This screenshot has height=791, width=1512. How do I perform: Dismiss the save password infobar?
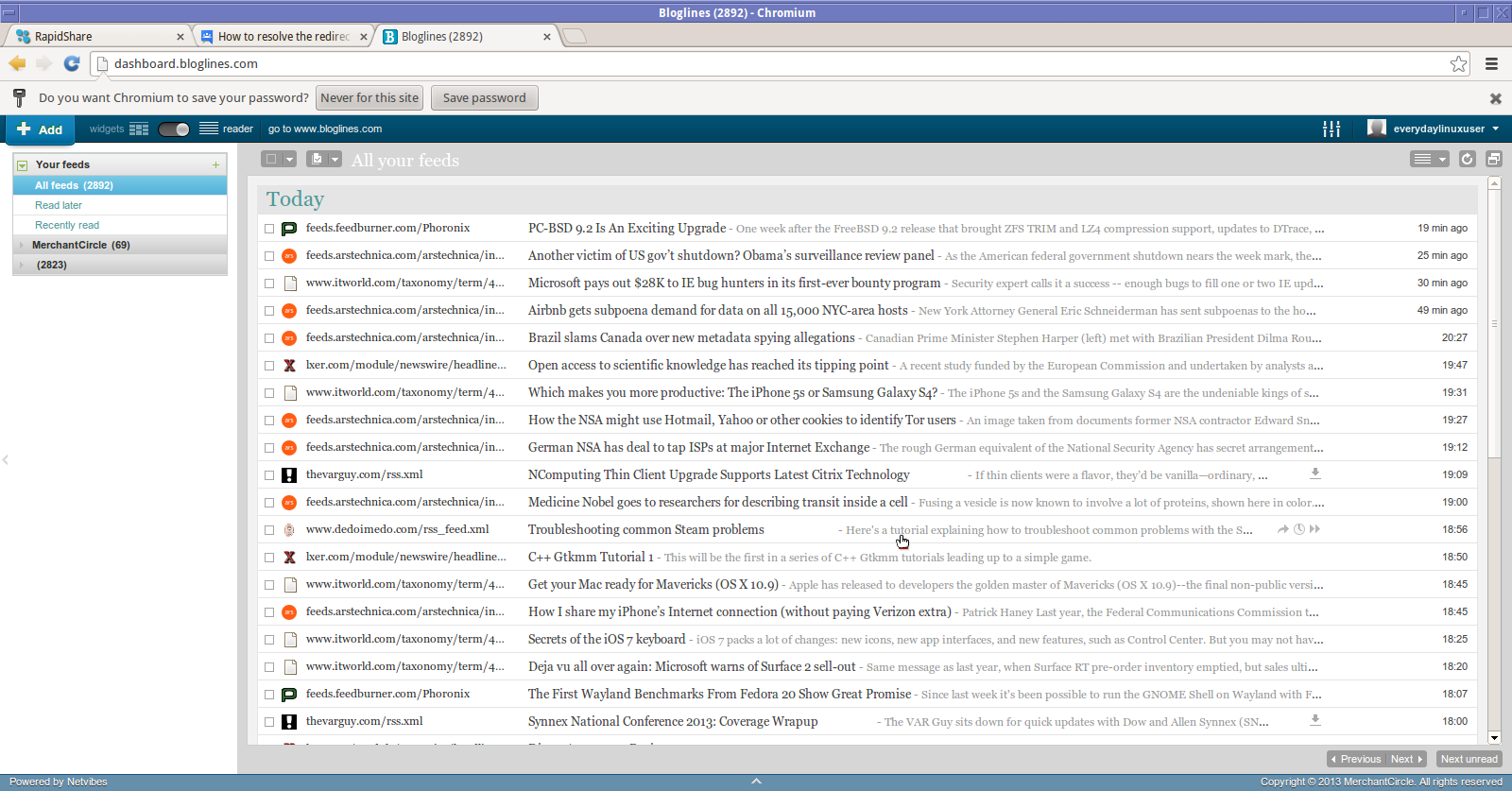pyautogui.click(x=1496, y=98)
